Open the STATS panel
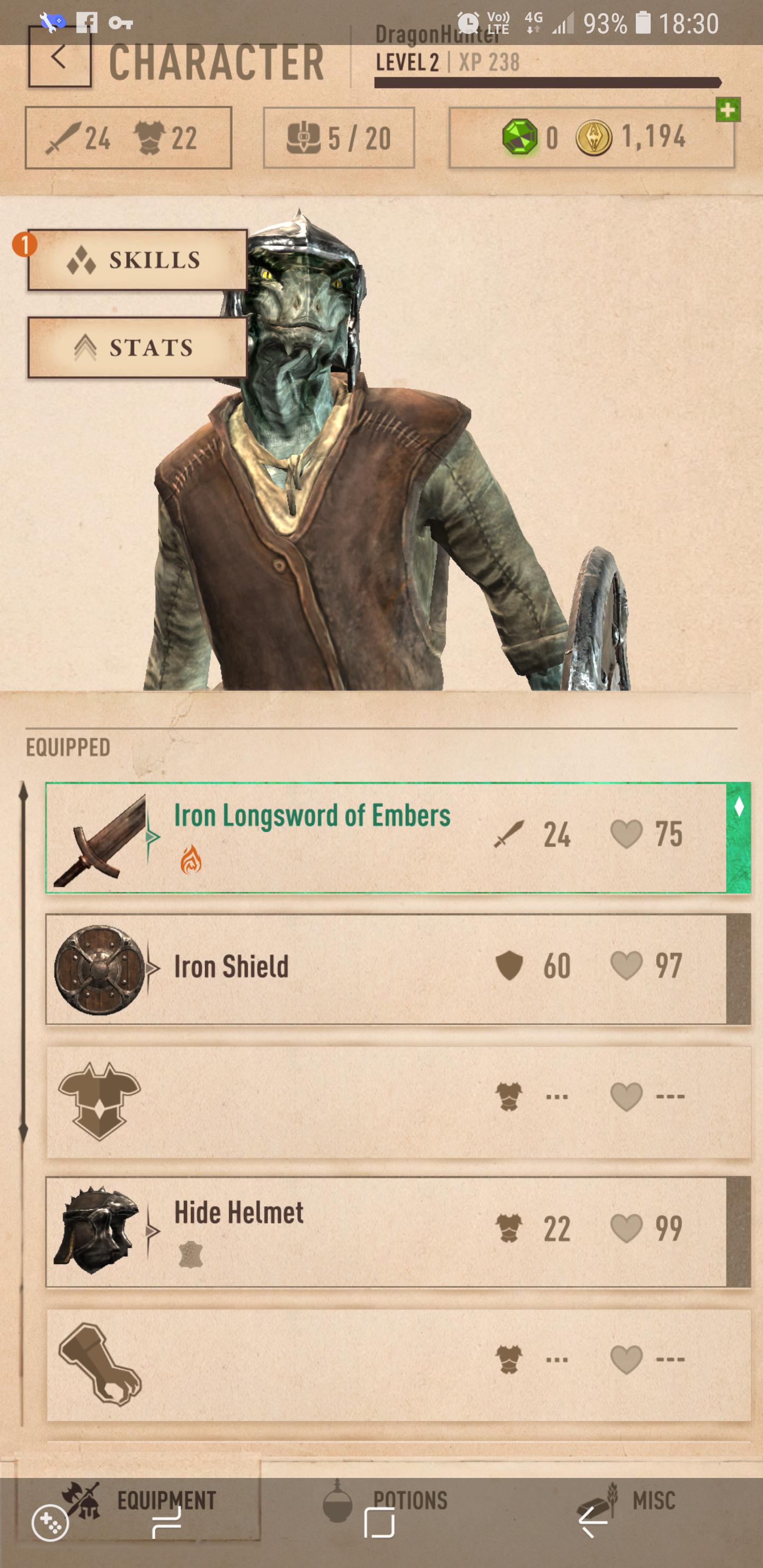The width and height of the screenshot is (763, 1568). [137, 347]
